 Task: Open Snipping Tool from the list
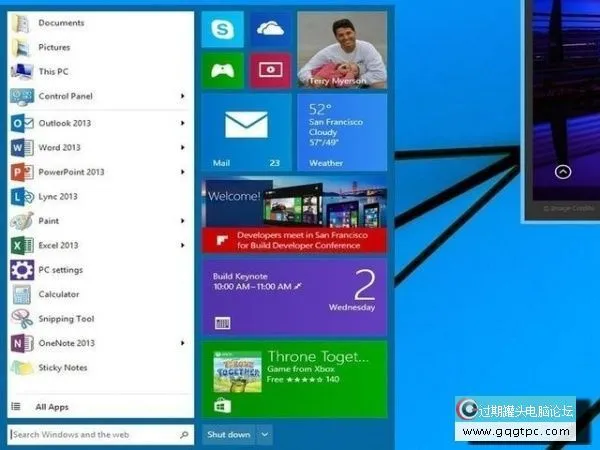pos(65,319)
